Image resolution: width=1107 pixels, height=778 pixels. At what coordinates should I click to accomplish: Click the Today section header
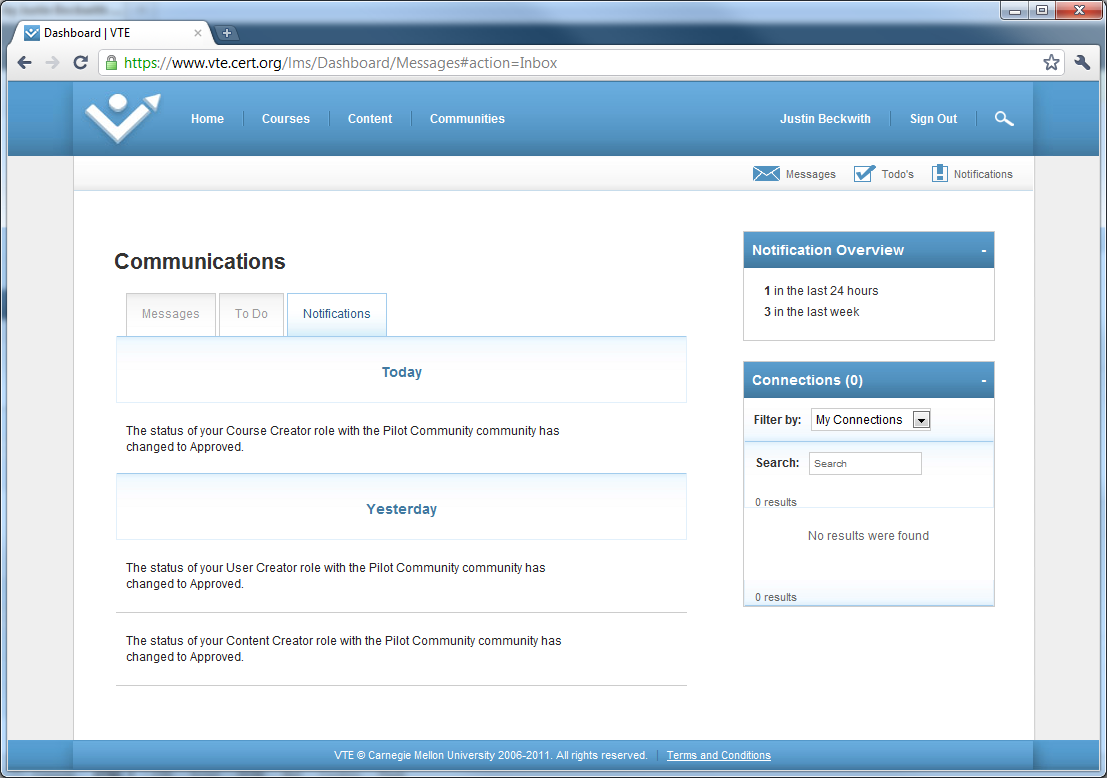tap(402, 371)
